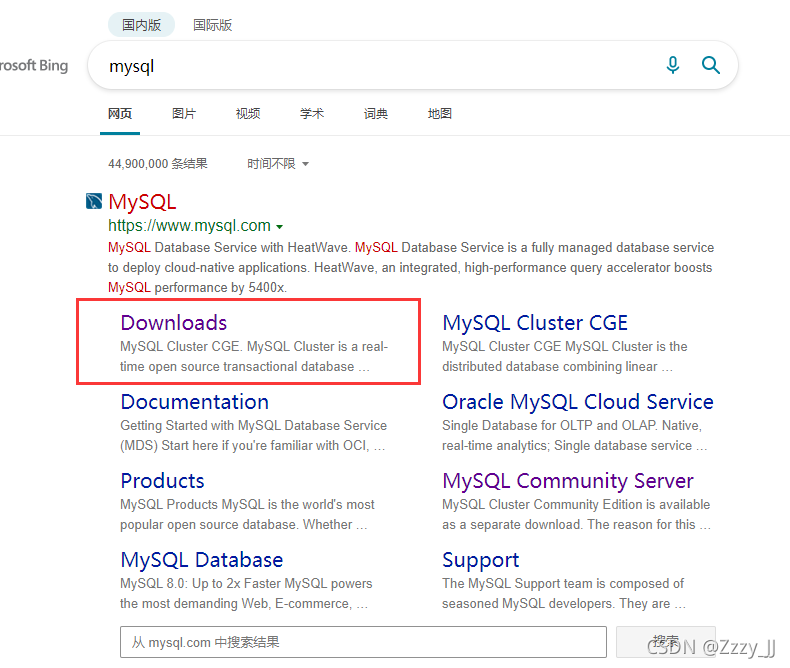Click the Microsoft Bing logo
Image resolution: width=790 pixels, height=668 pixels.
[x=34, y=65]
